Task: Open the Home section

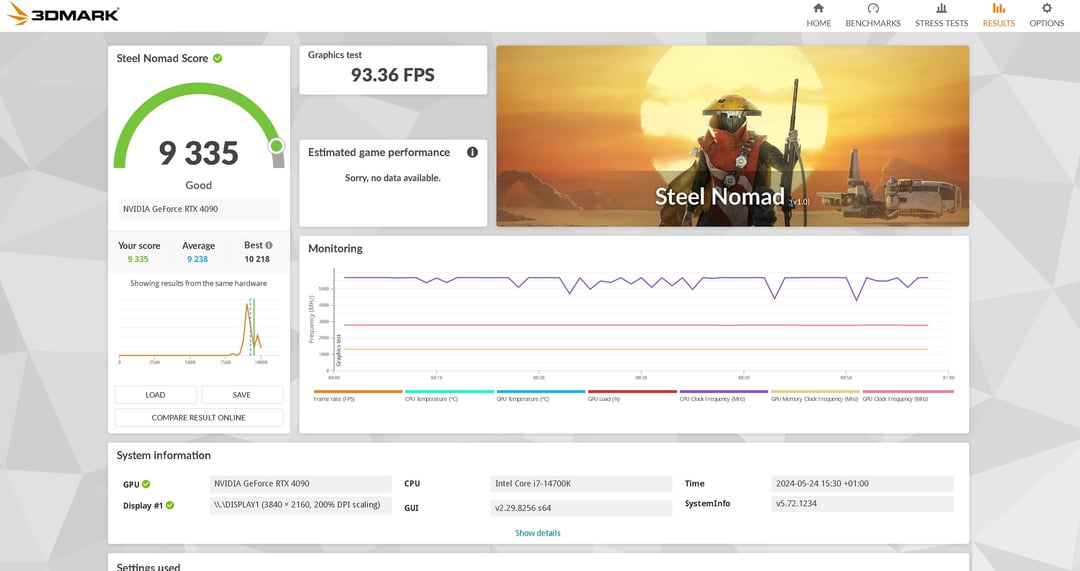Action: click(x=818, y=15)
